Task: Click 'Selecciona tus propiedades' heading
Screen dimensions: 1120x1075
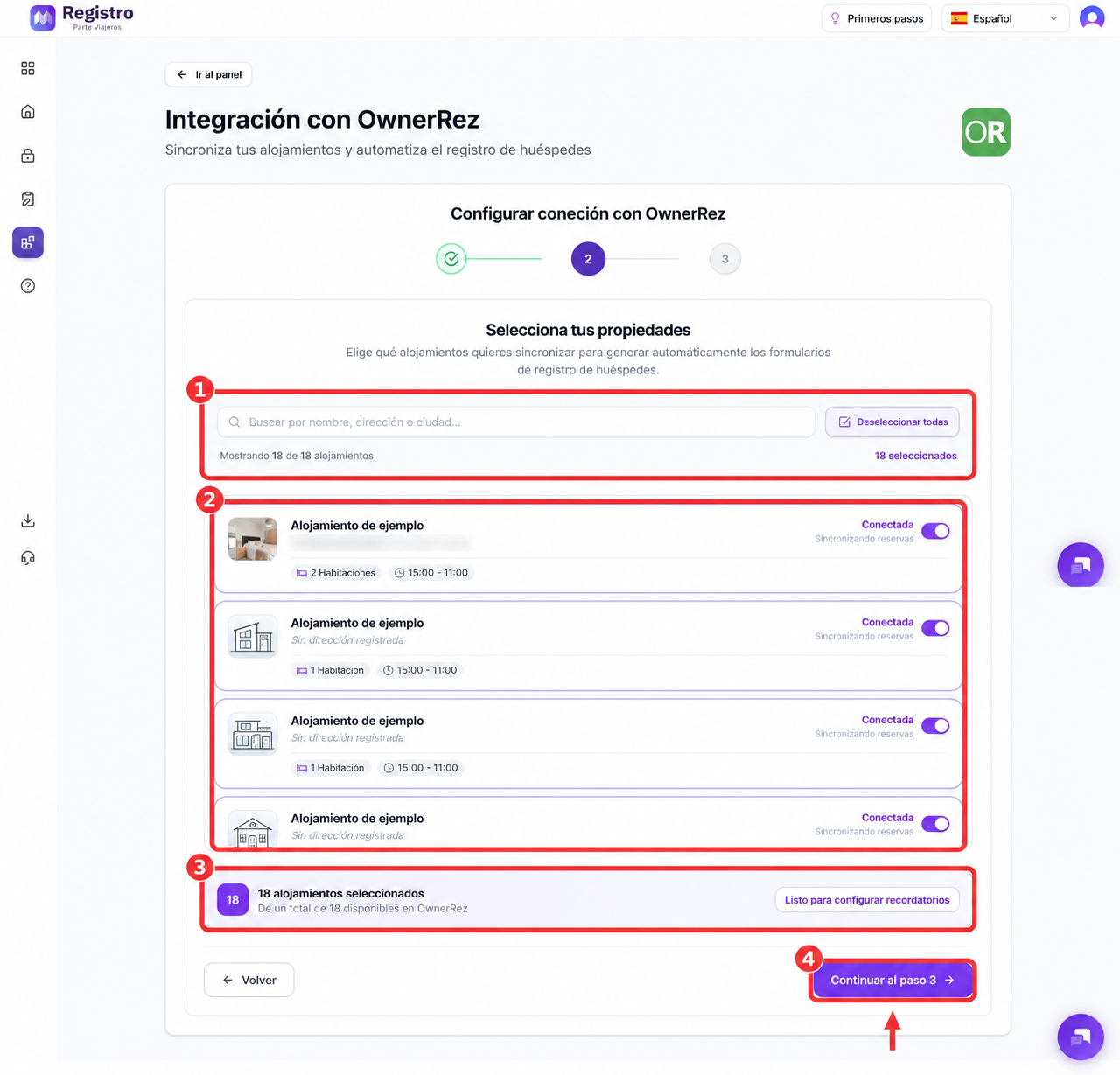Action: pyautogui.click(x=588, y=330)
